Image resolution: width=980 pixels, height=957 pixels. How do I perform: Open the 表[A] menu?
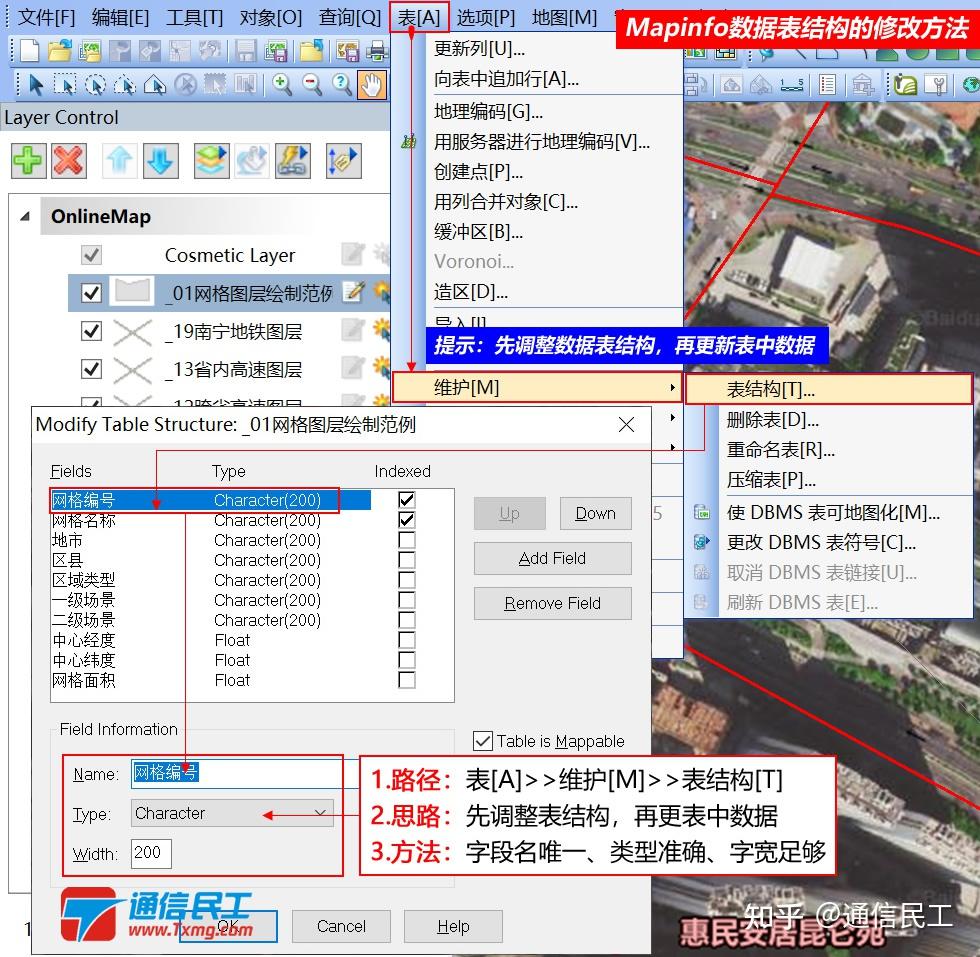pos(419,18)
